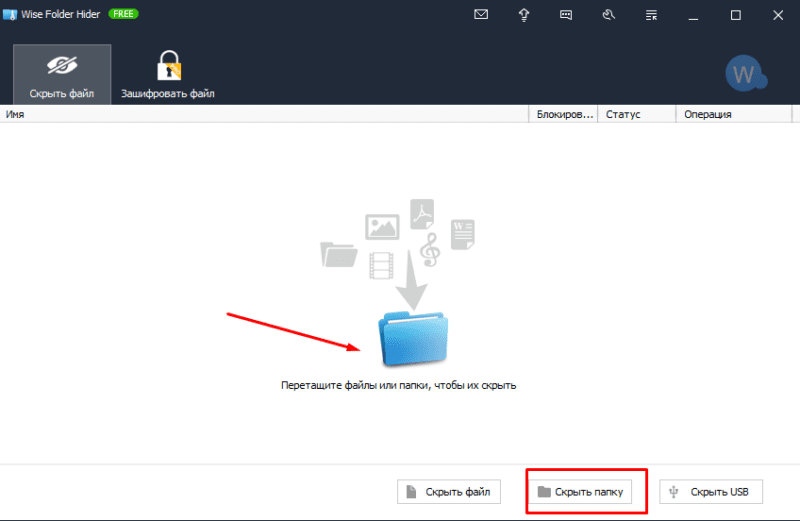This screenshot has height=521, width=800.
Task: Maximize the Wise Folder Hider window
Action: click(735, 15)
